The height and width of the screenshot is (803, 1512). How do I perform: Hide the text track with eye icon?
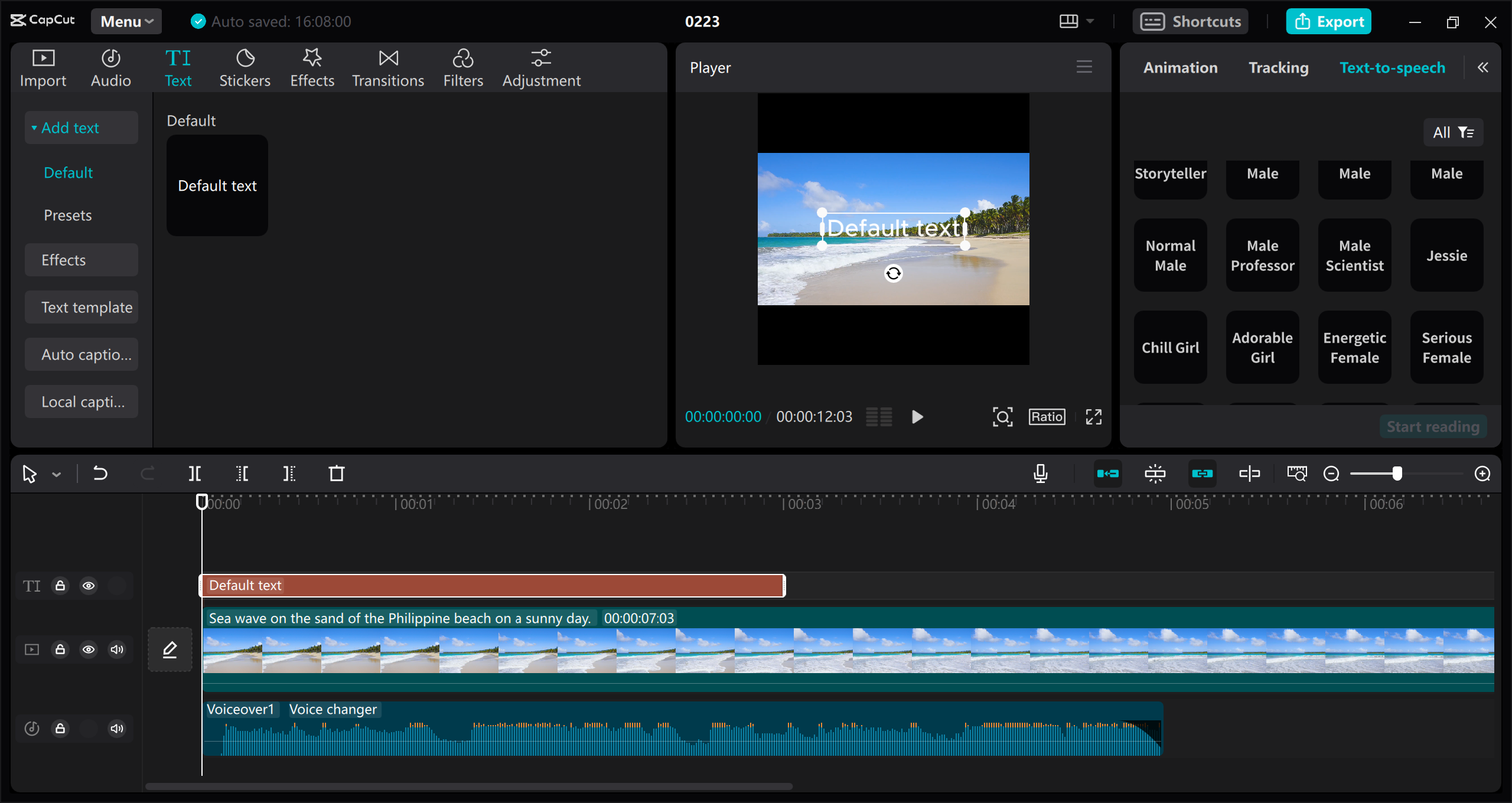coord(89,586)
